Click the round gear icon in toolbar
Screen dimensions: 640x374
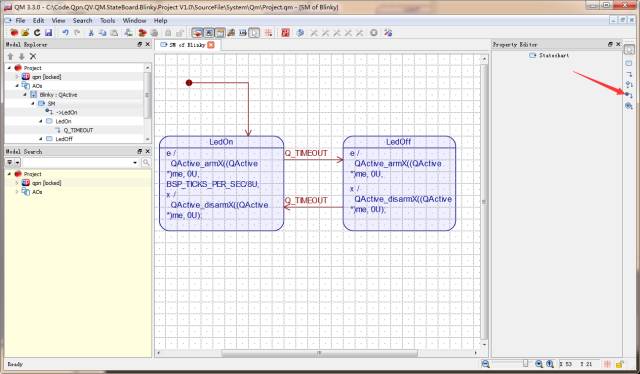coord(373,33)
